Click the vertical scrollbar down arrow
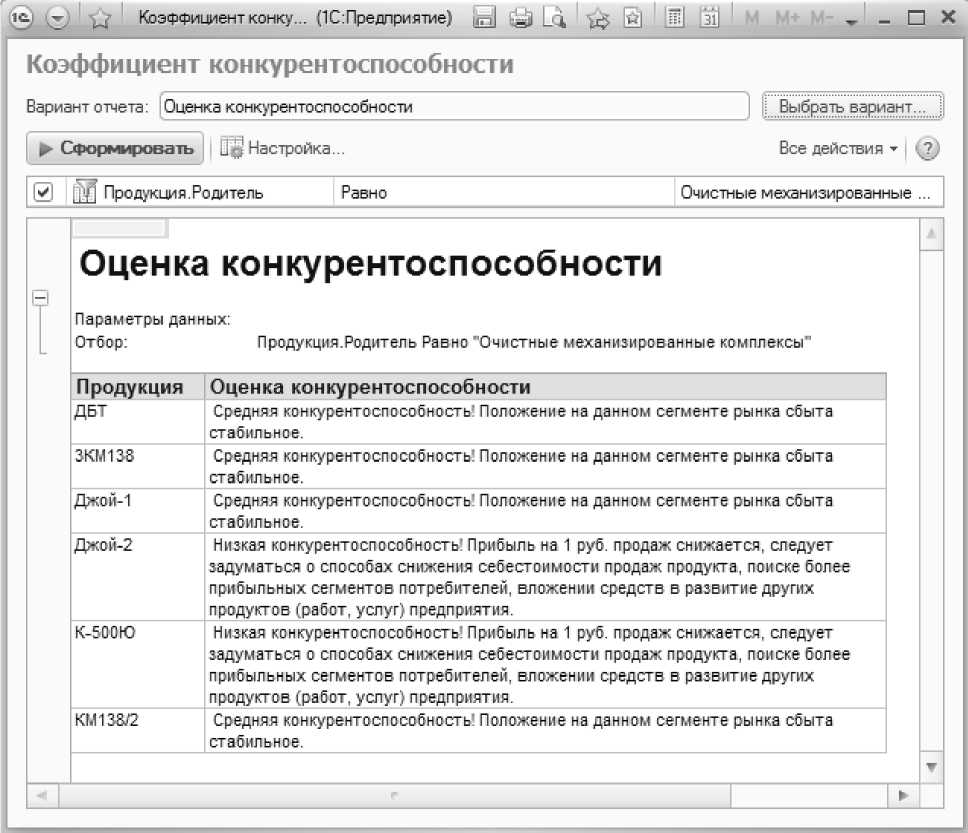 [x=932, y=767]
